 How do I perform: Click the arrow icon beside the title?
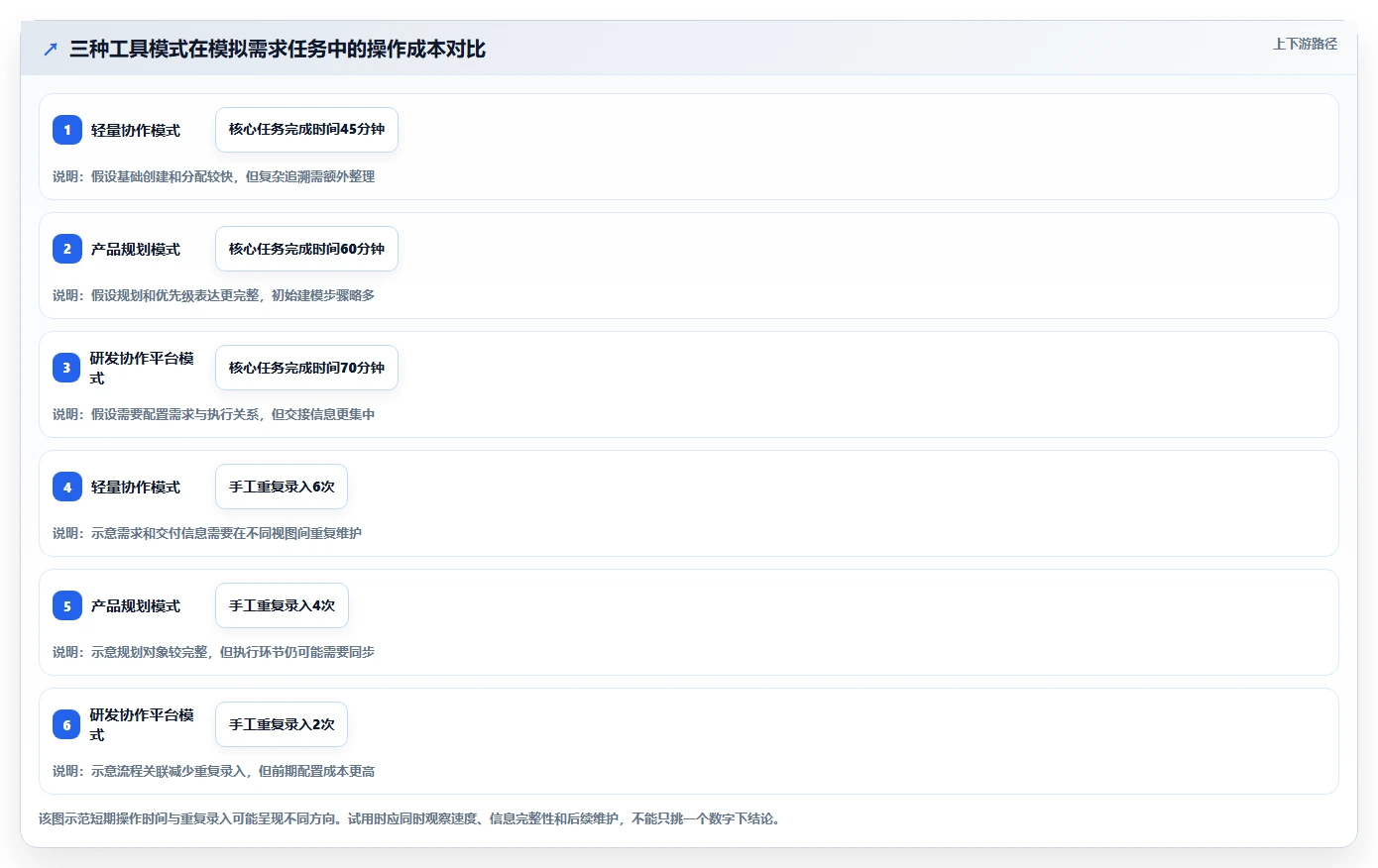point(51,49)
